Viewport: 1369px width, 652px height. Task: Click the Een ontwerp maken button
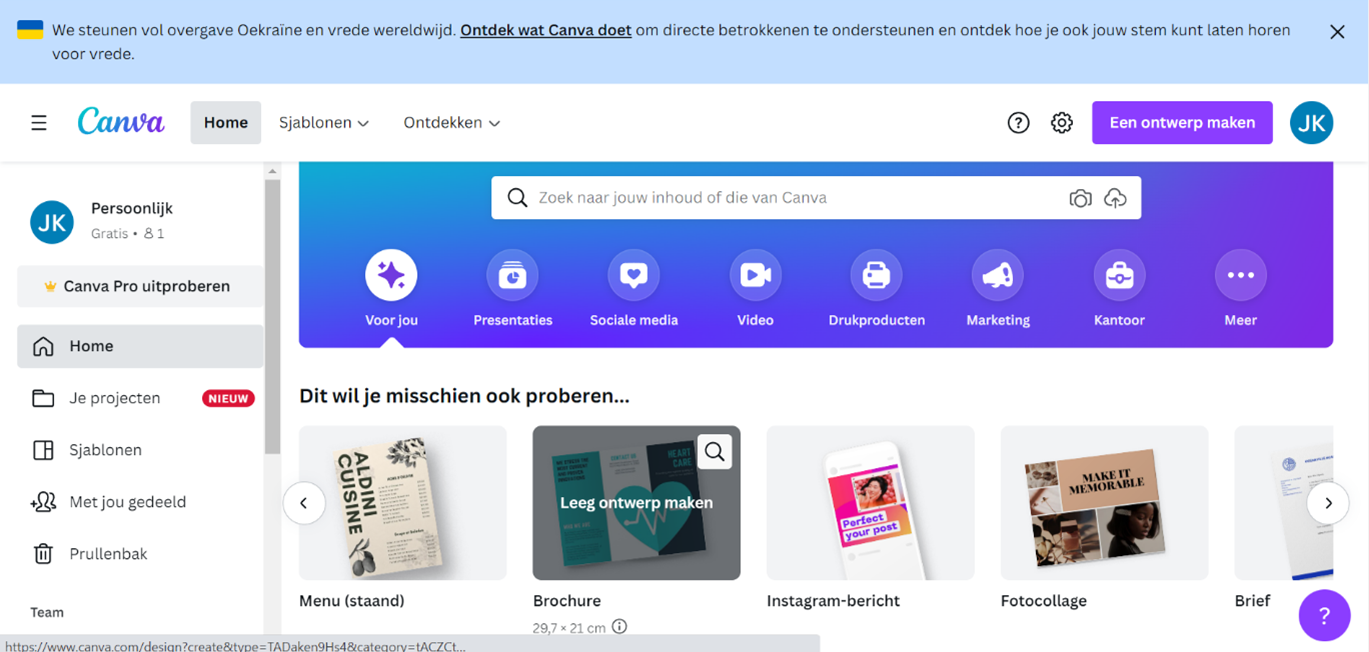click(x=1182, y=122)
